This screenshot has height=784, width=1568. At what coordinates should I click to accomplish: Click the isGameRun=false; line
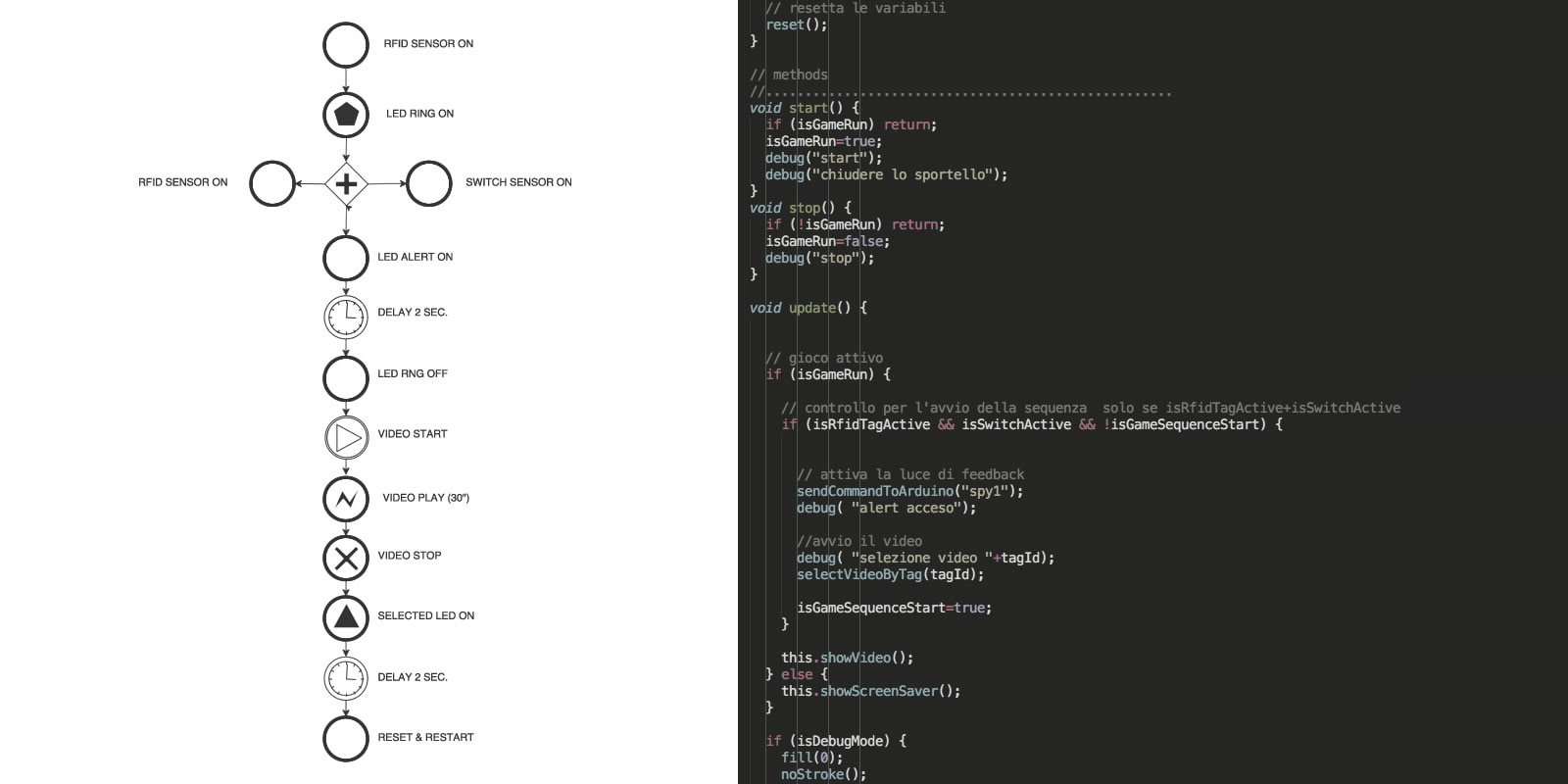828,241
